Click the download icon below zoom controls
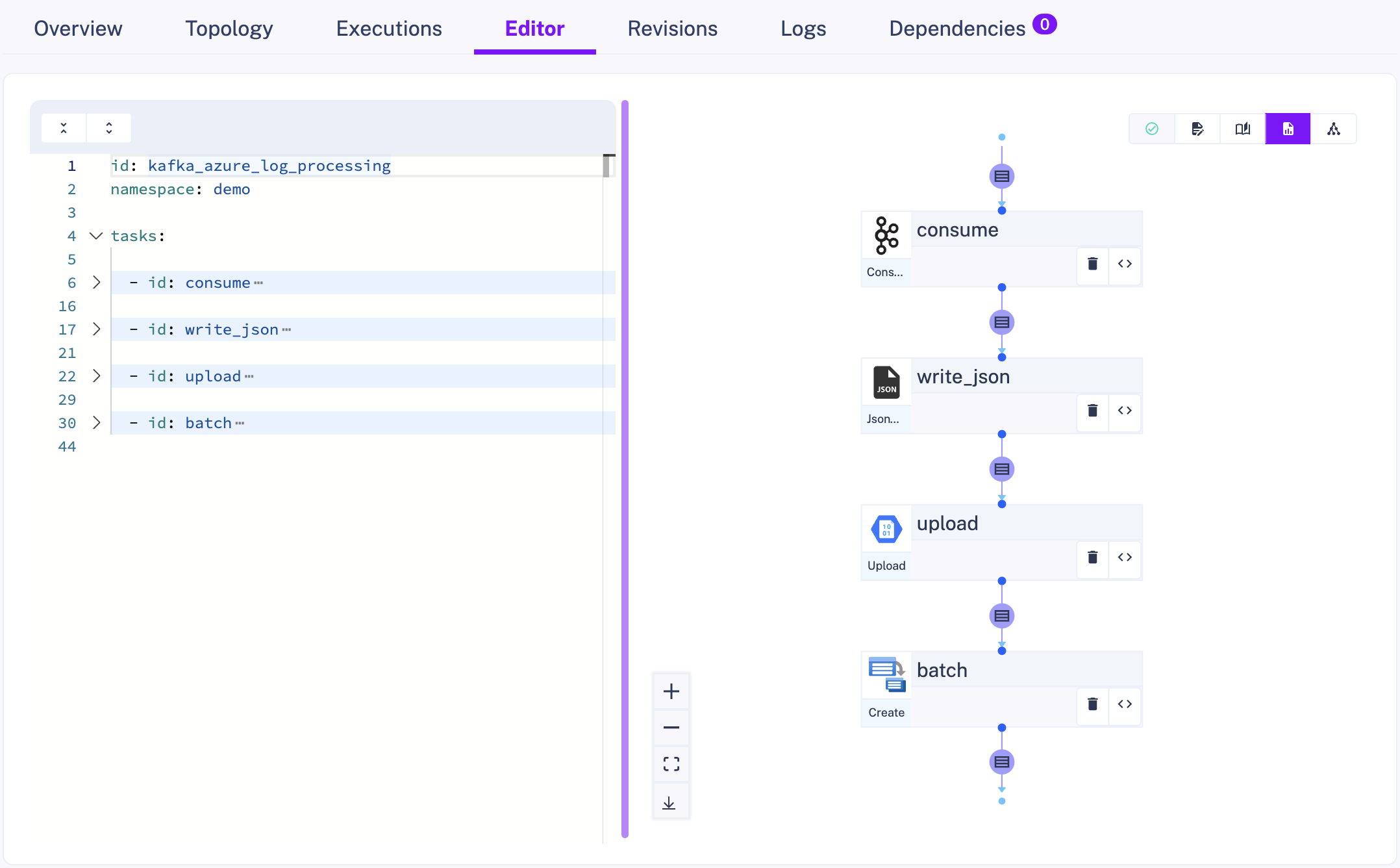This screenshot has height=868, width=1400. tap(671, 801)
